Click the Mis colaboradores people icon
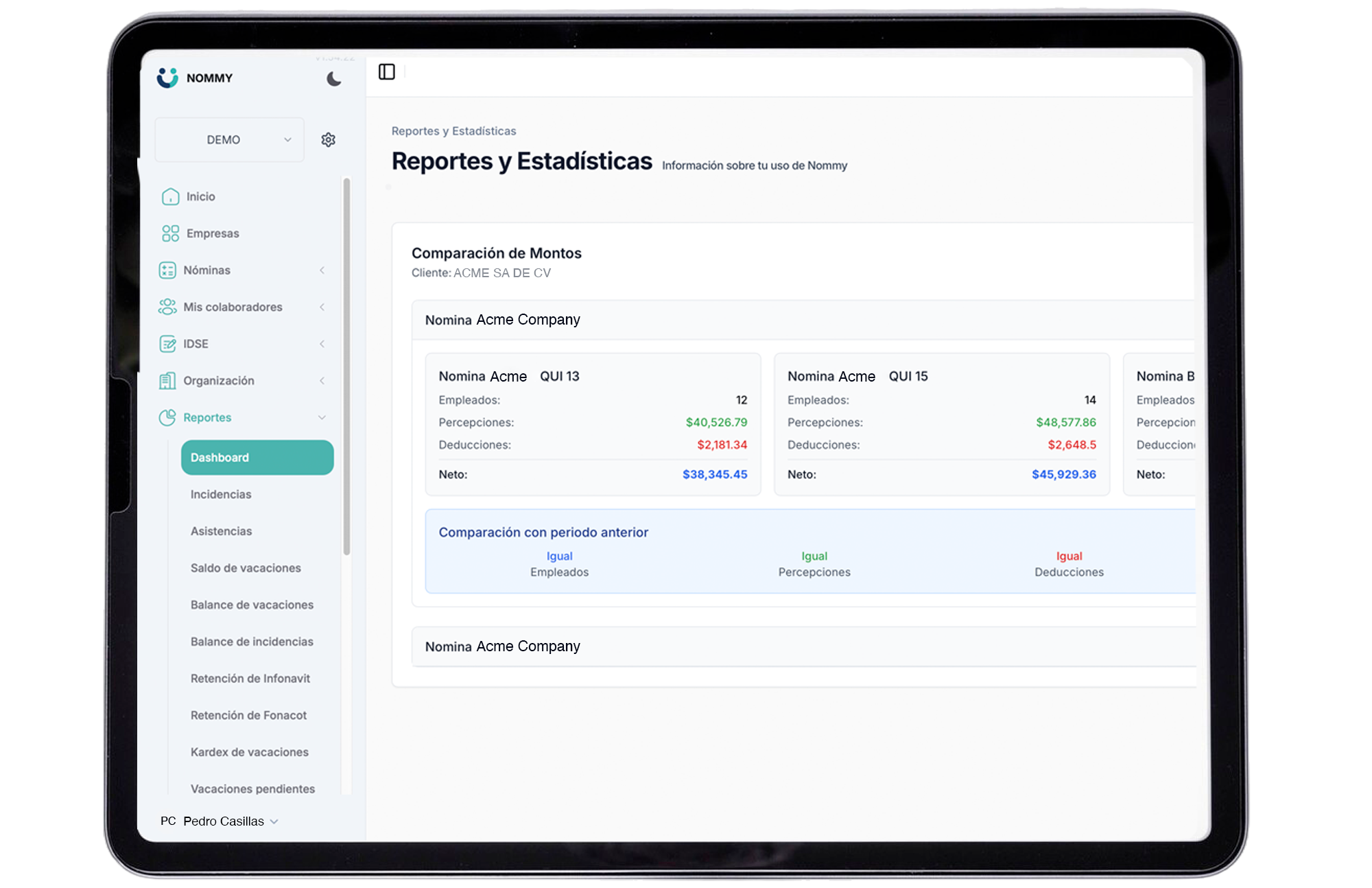 (167, 307)
